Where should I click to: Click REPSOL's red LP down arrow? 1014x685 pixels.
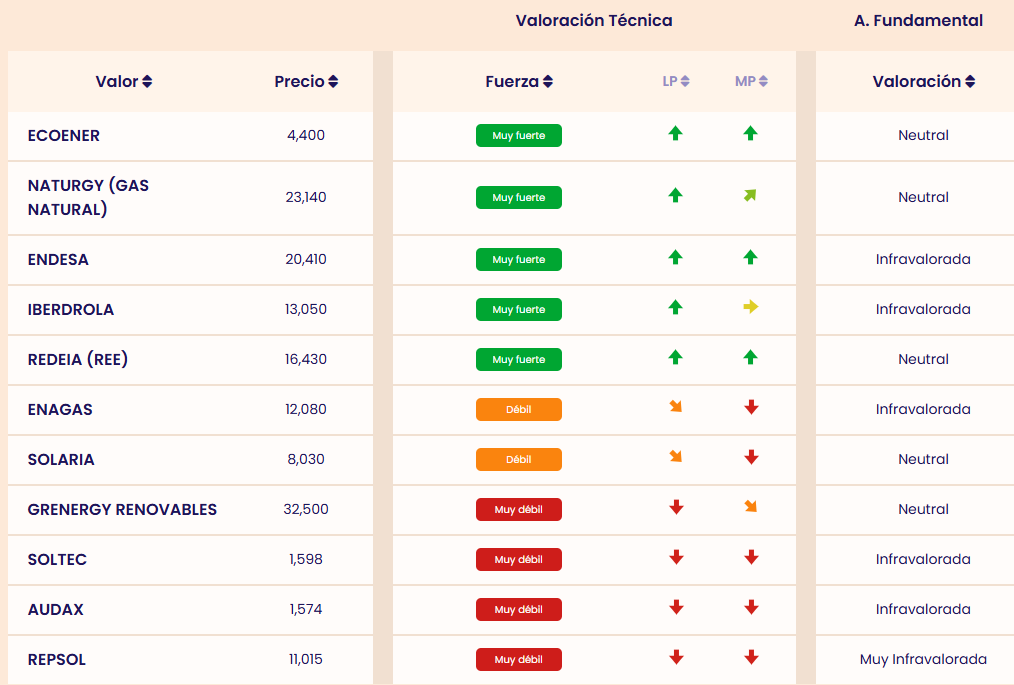(x=675, y=657)
